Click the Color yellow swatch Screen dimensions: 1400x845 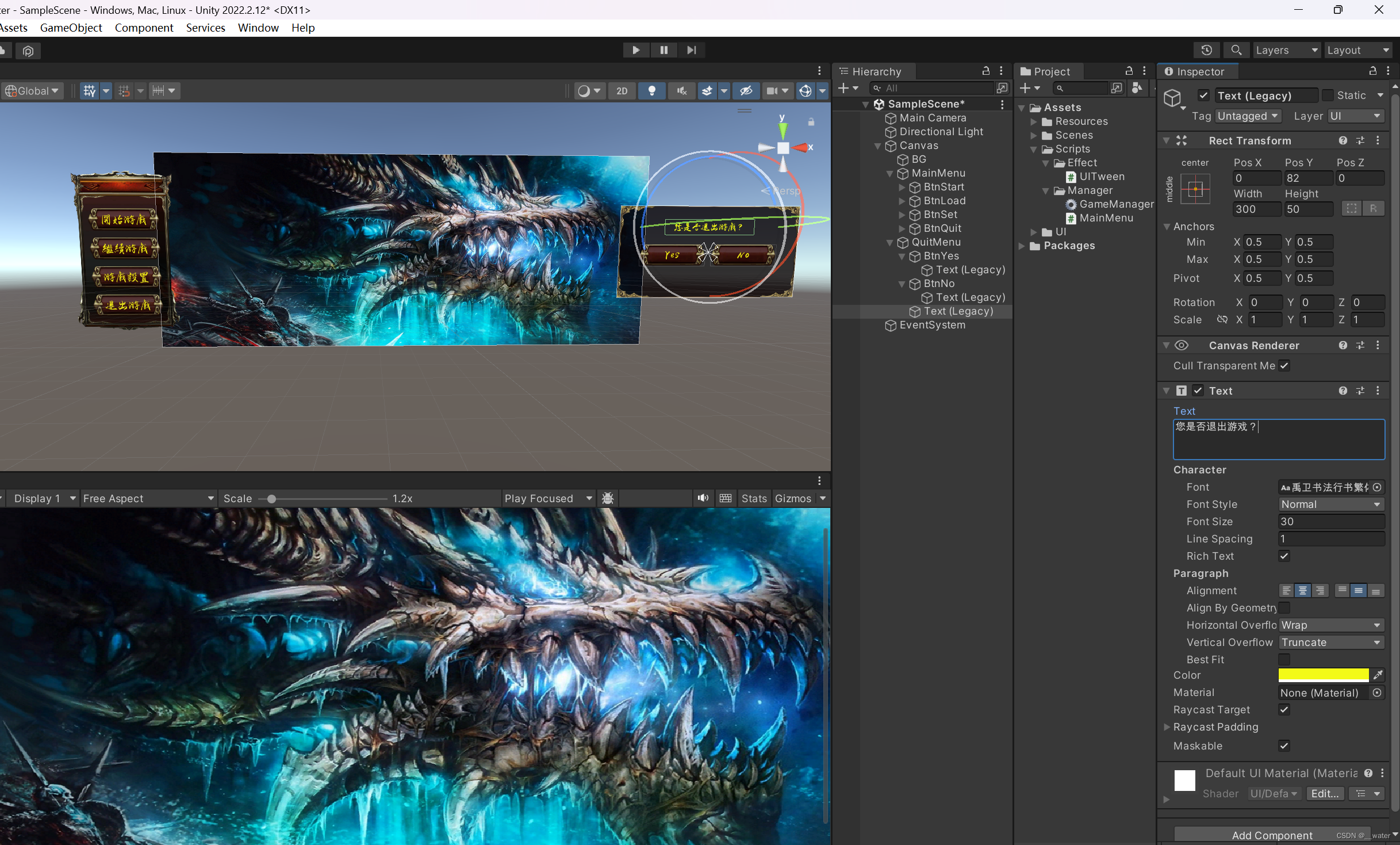coord(1323,675)
